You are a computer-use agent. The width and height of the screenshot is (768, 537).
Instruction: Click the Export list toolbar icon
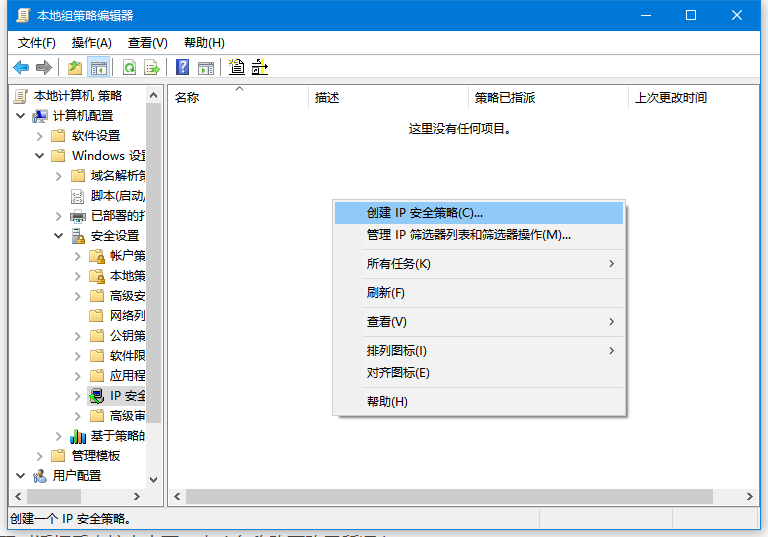point(152,67)
